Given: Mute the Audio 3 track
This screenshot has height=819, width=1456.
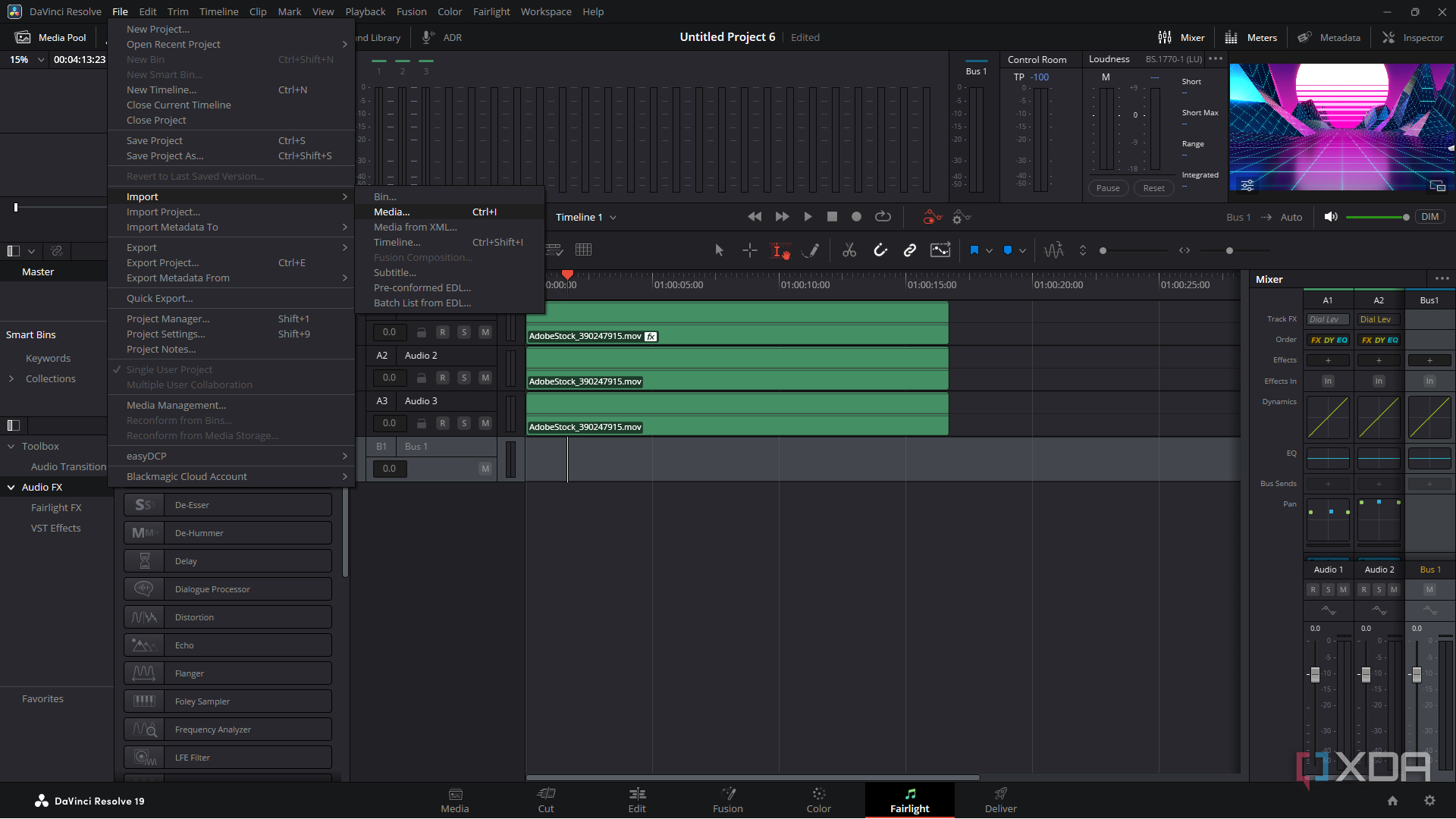Looking at the screenshot, I should [485, 423].
